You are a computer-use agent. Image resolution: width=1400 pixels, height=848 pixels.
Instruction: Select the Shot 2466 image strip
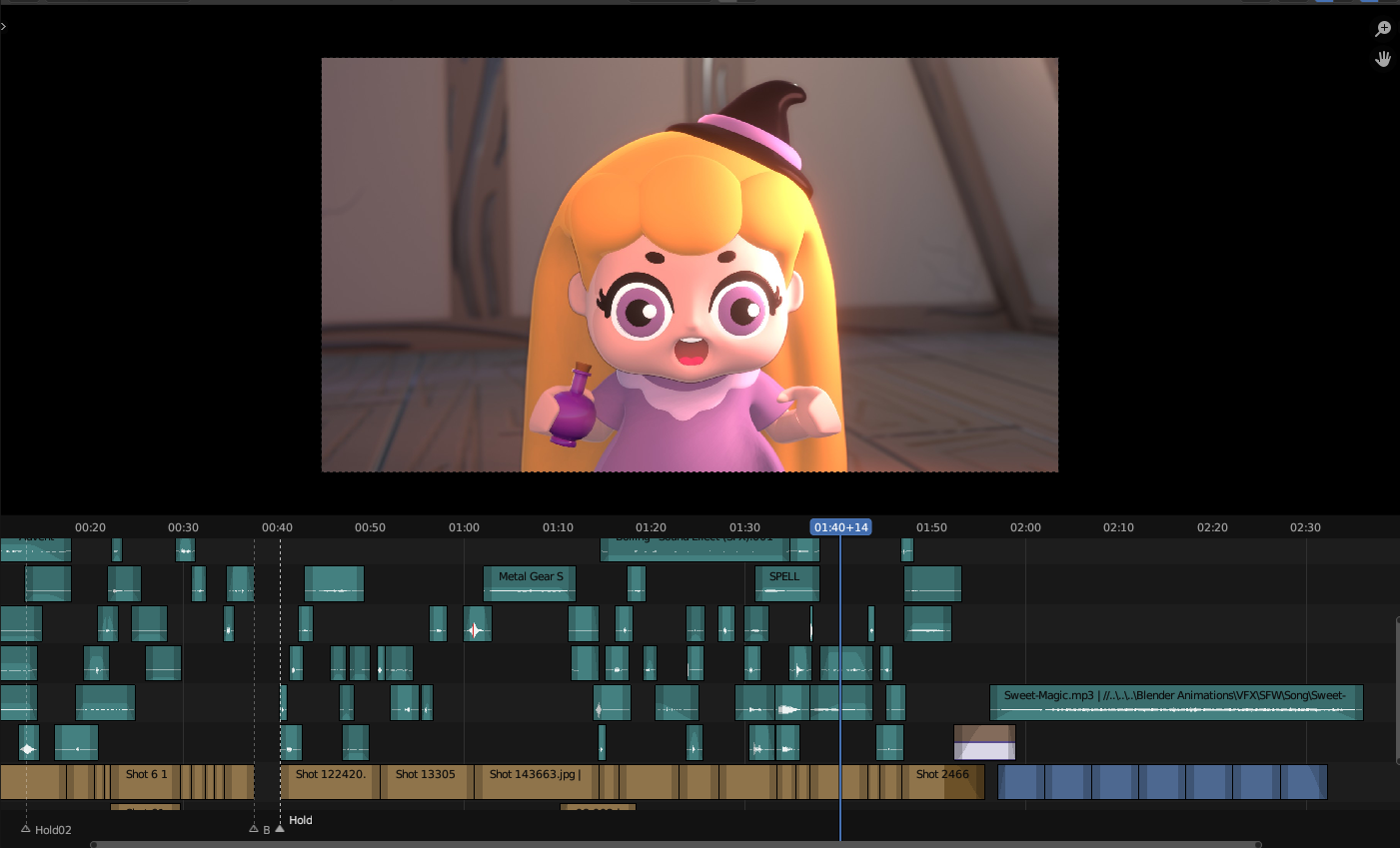943,782
